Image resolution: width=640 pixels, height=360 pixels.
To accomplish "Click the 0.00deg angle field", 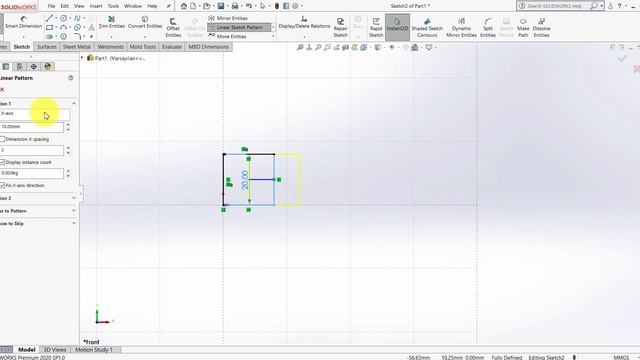I will pos(32,173).
